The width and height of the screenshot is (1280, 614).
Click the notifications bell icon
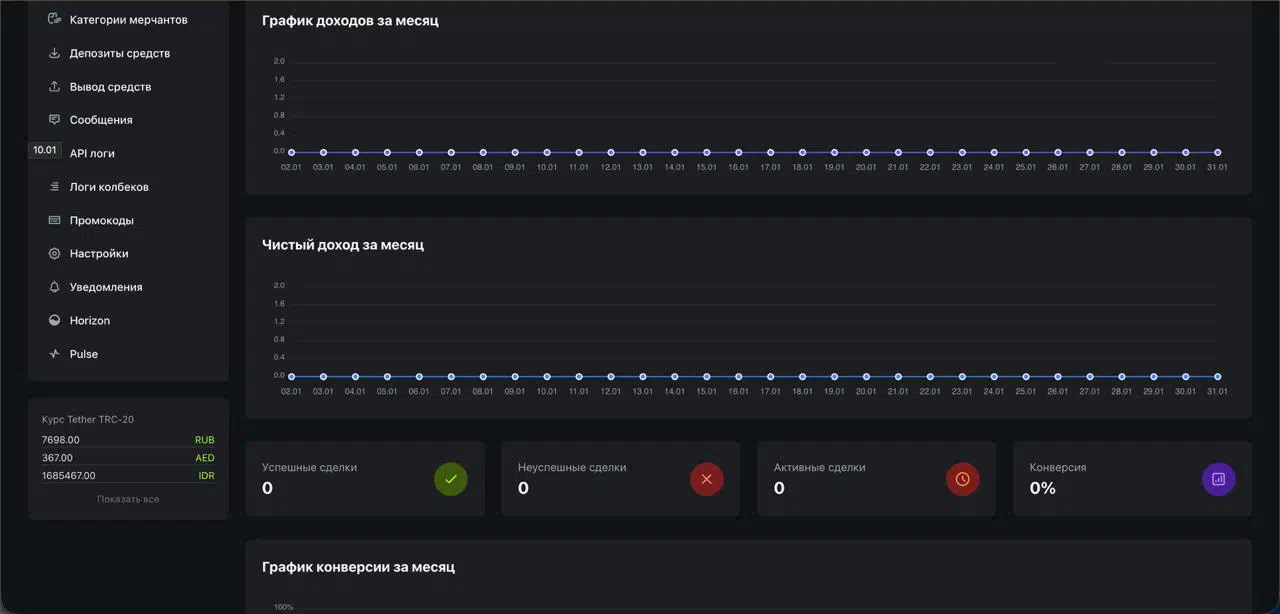55,287
